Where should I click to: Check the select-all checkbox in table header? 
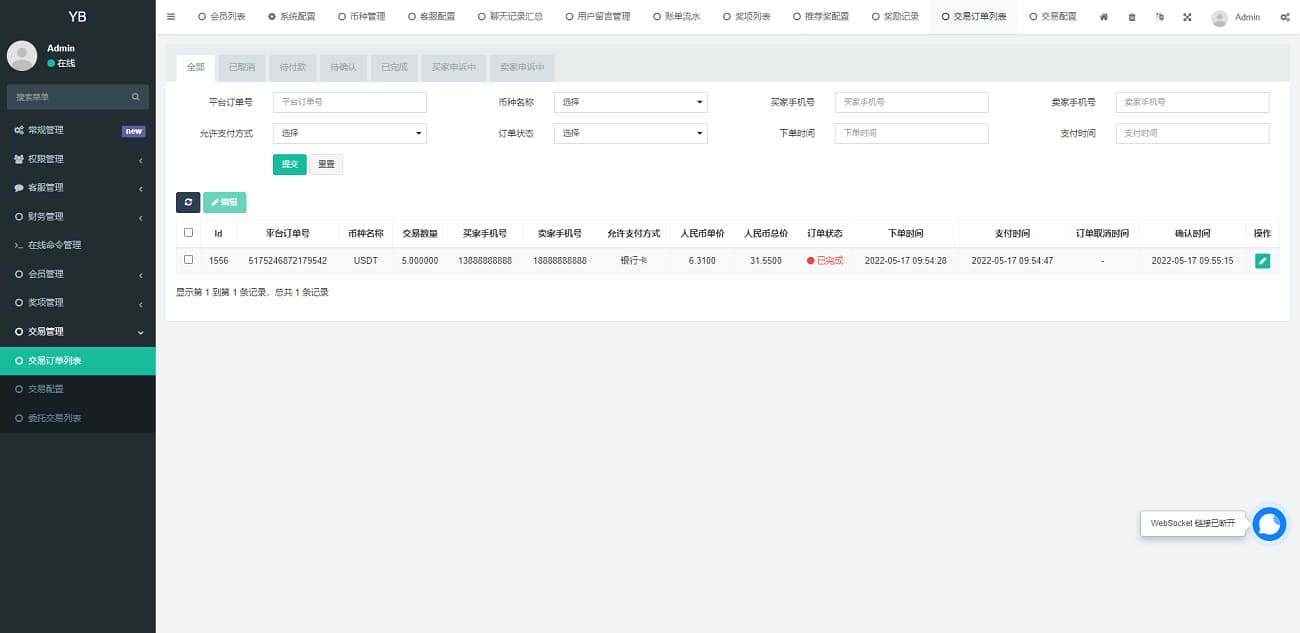188,233
